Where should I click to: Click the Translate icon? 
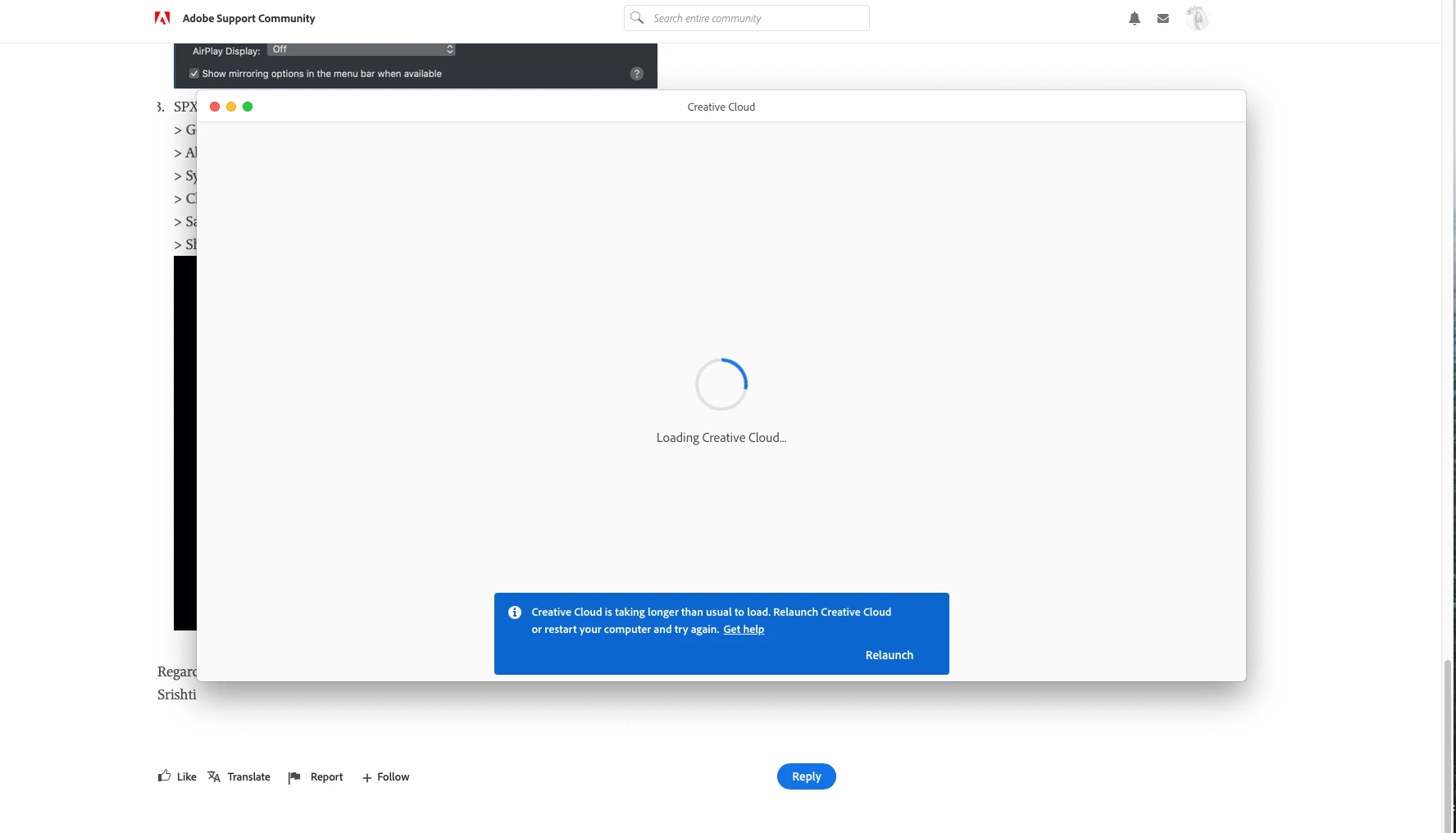[x=214, y=776]
